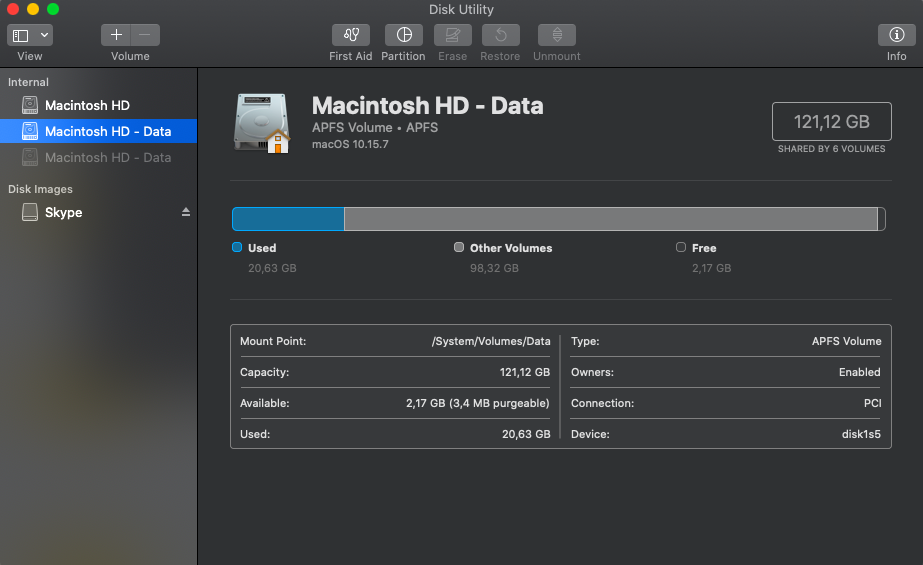Click the blue Used legend swatch
923x565 pixels.
click(x=237, y=247)
